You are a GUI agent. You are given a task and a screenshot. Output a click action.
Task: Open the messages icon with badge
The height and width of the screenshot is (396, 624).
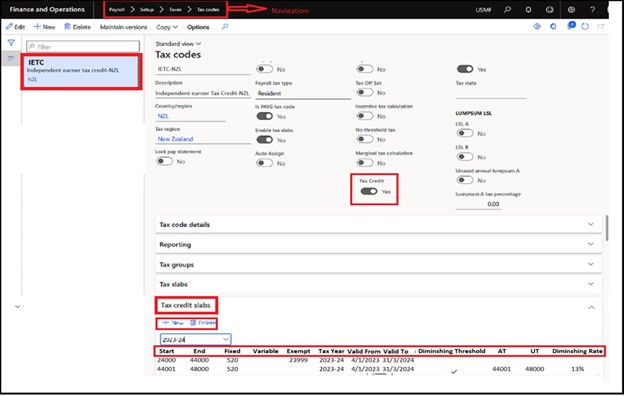coord(571,26)
